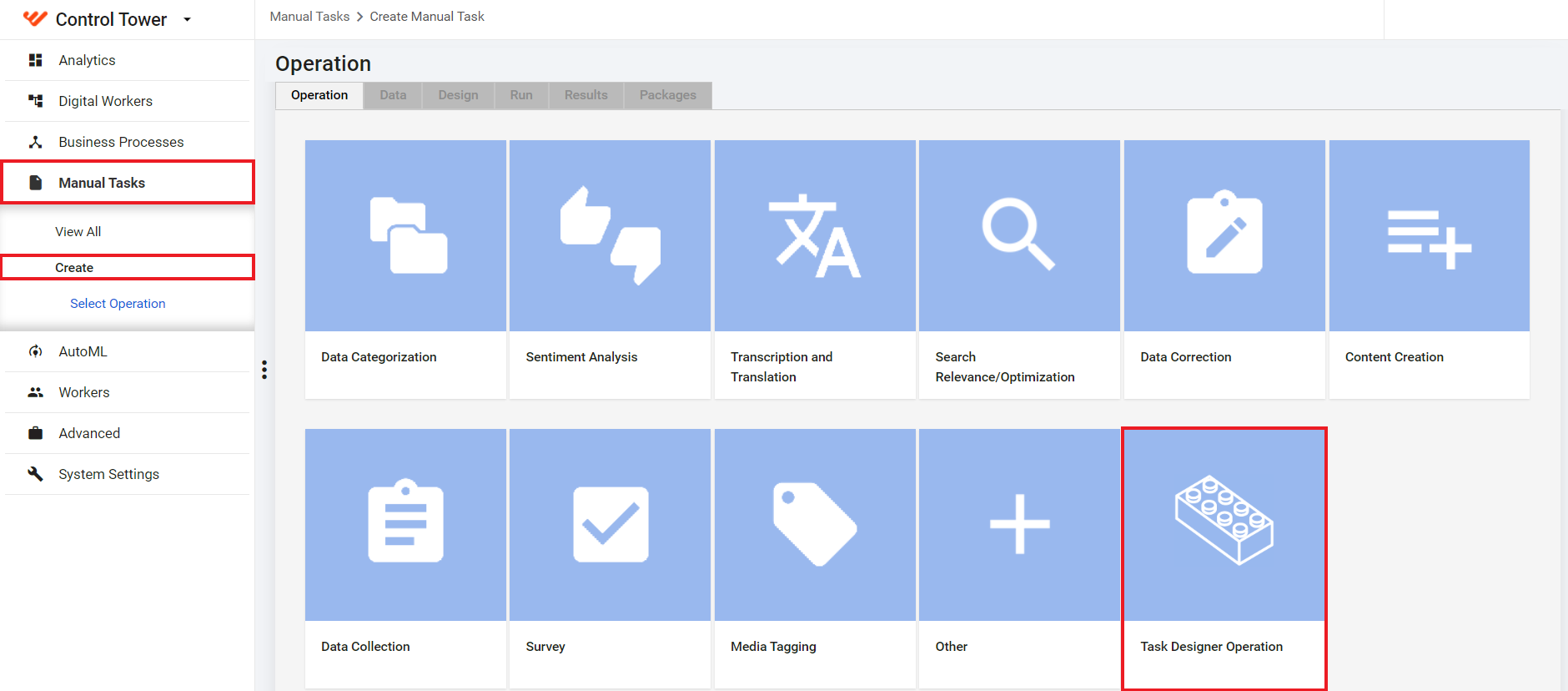Click the Data Correction label
The width and height of the screenshot is (1568, 691).
(1186, 357)
